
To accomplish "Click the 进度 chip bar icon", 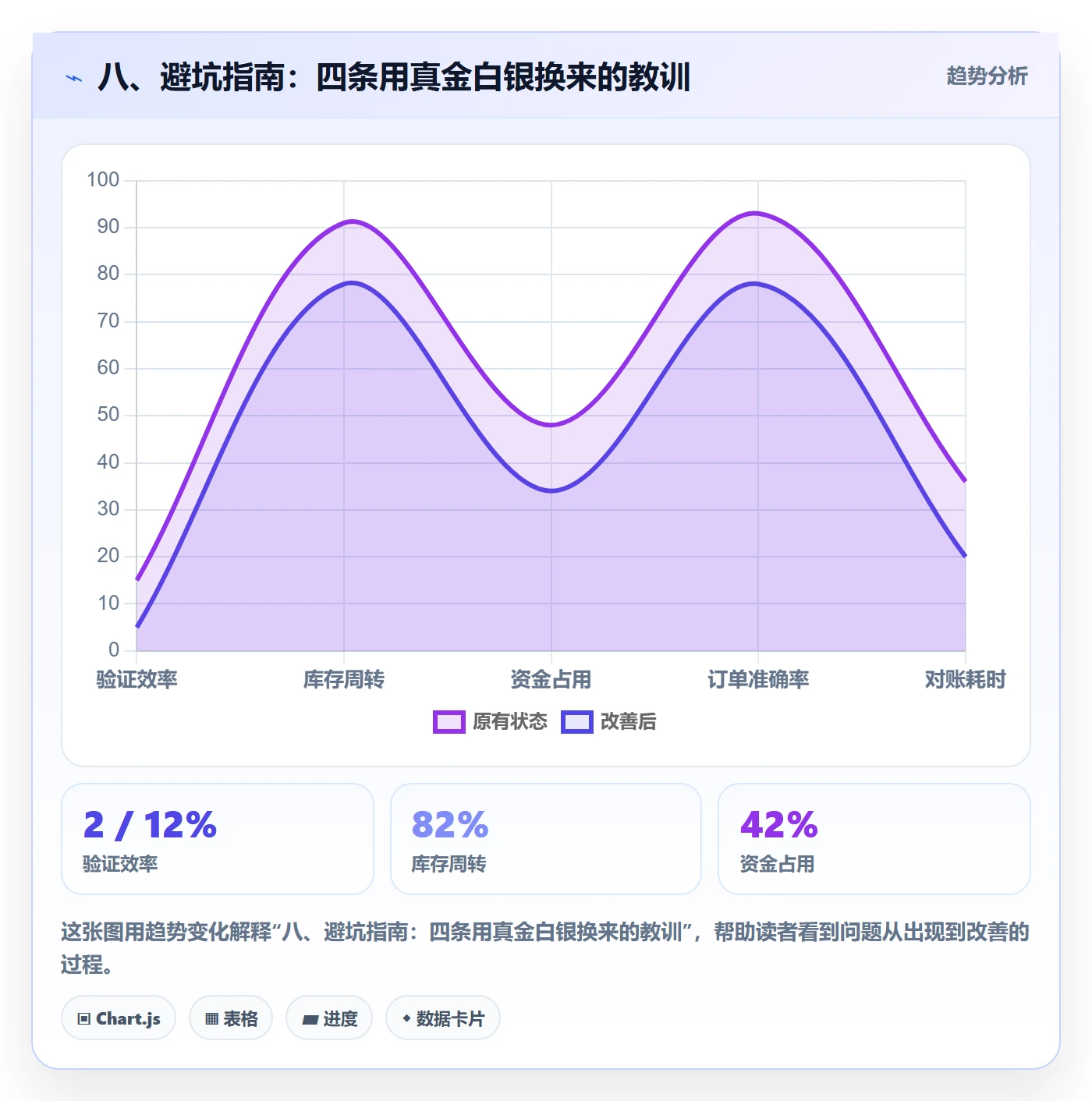I will point(310,1019).
